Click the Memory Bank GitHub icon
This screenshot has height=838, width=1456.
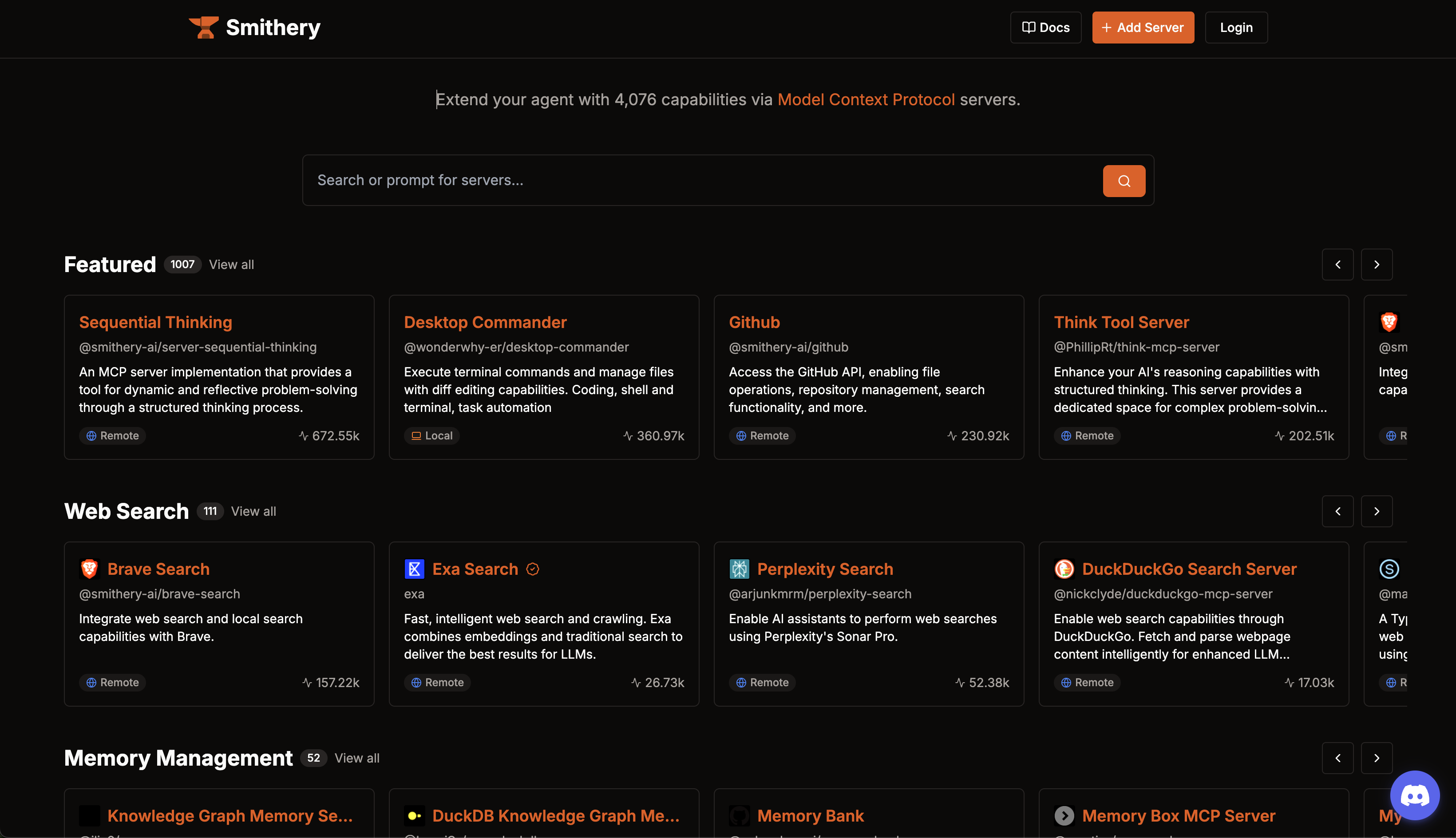click(740, 816)
